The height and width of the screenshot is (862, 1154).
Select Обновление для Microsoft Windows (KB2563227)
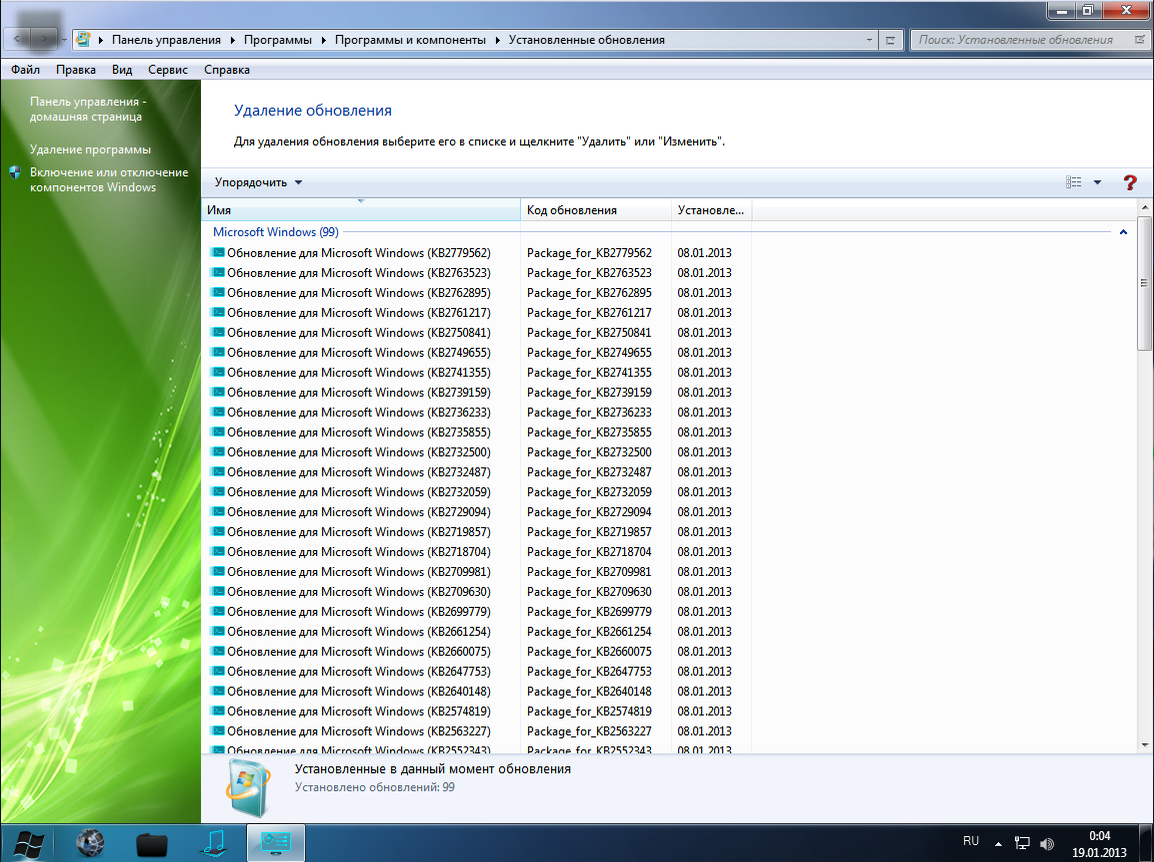[358, 731]
